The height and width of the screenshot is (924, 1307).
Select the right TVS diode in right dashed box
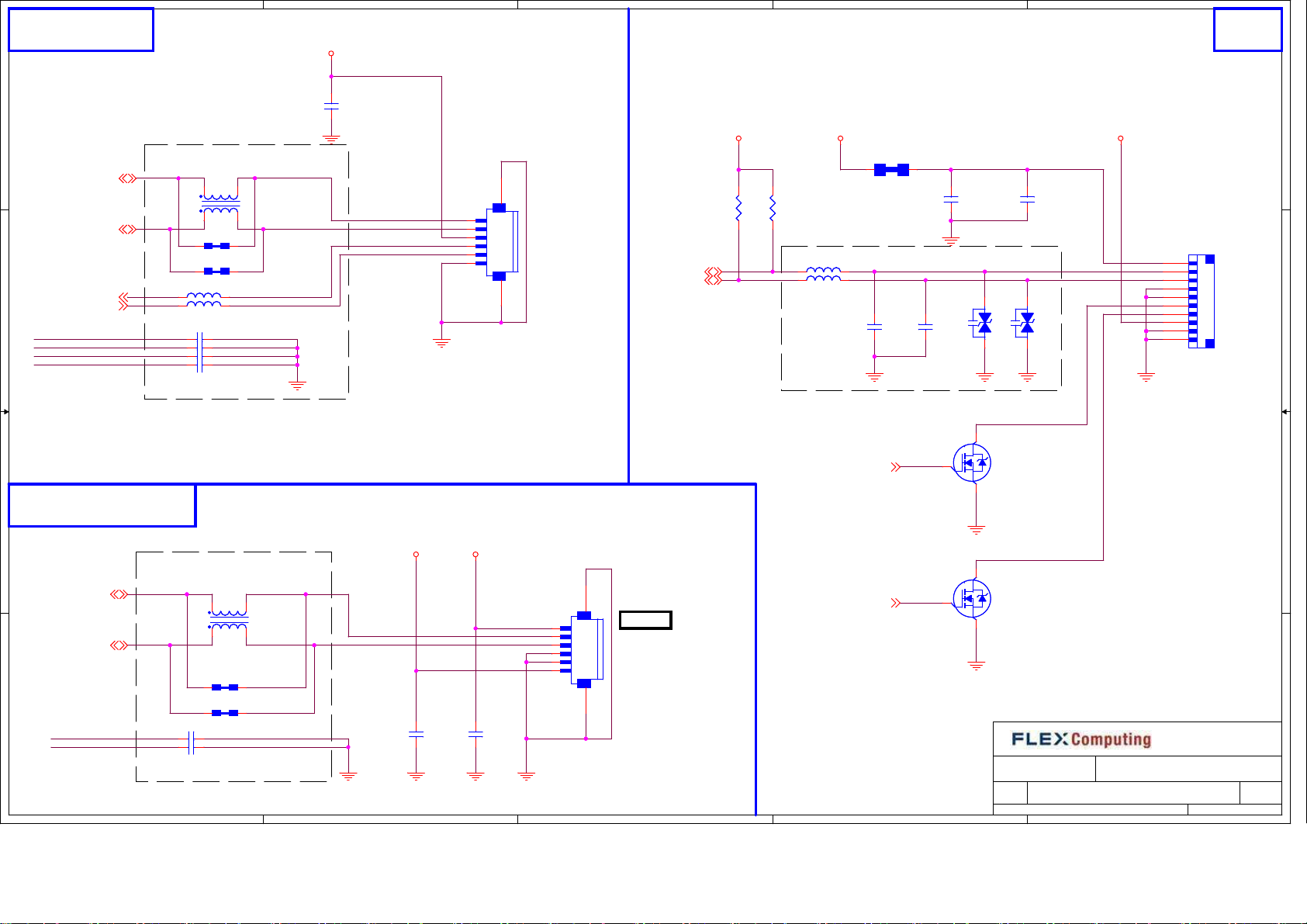(1025, 322)
